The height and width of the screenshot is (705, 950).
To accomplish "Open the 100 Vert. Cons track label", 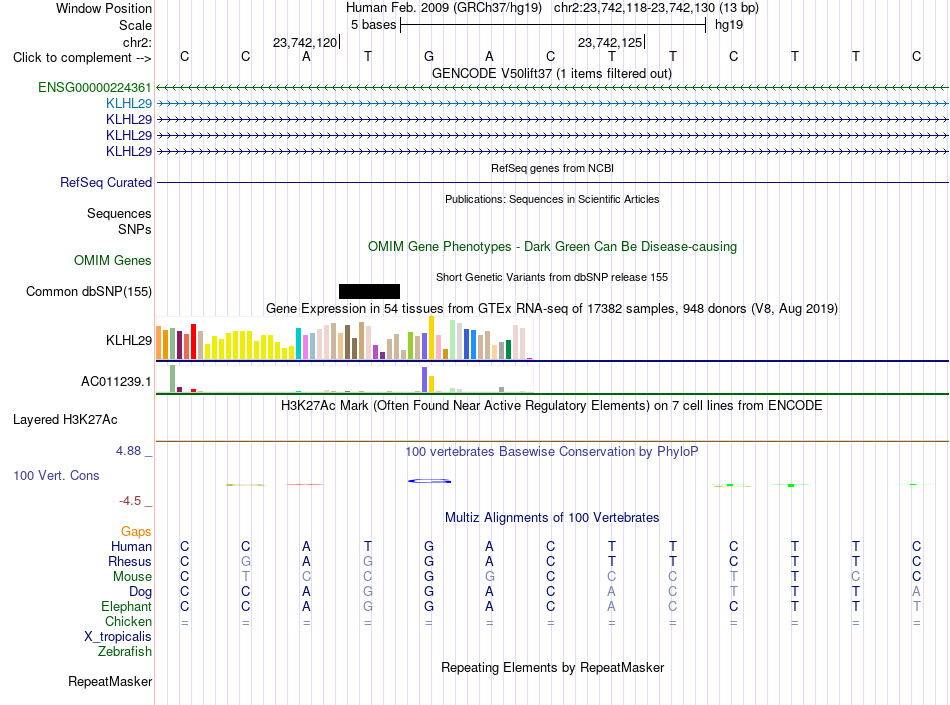I will coord(56,475).
